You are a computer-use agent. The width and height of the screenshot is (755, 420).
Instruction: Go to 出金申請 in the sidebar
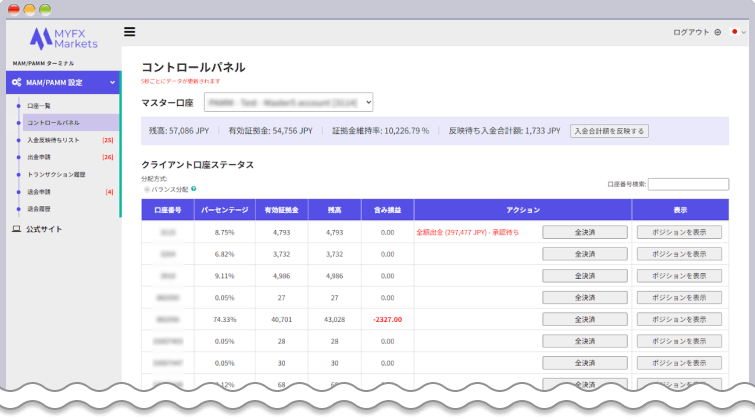(39, 157)
